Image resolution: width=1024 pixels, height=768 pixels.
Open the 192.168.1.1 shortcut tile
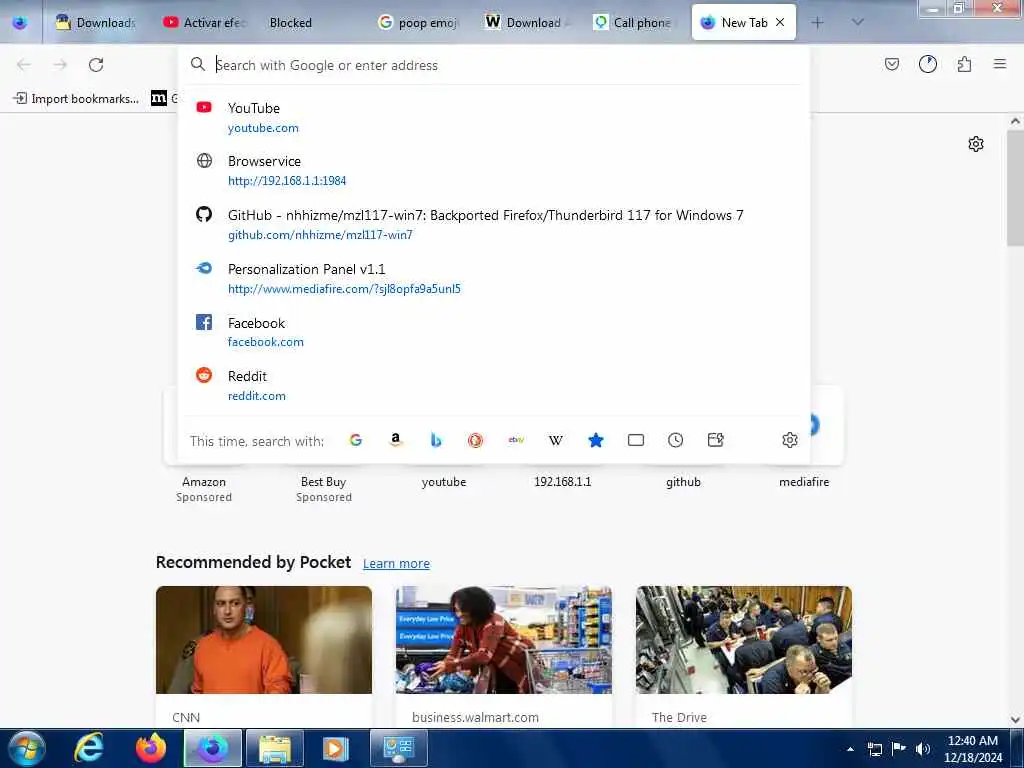[x=563, y=482]
